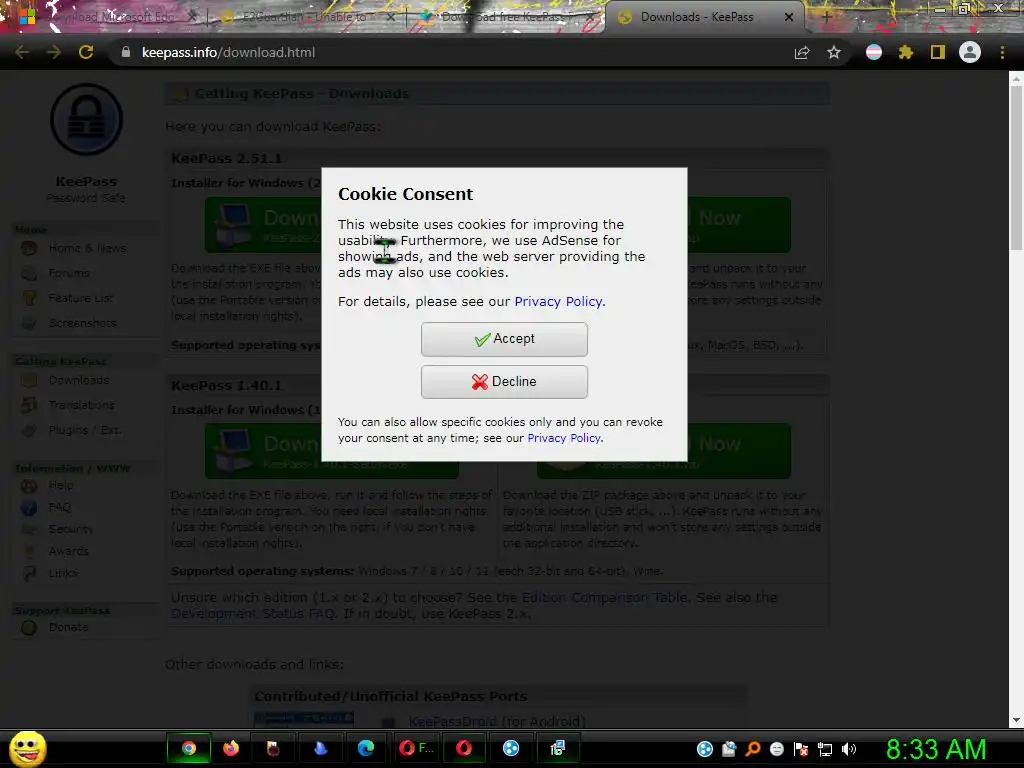This screenshot has width=1024, height=768.
Task: Open the browser side panel
Action: pos(938,52)
